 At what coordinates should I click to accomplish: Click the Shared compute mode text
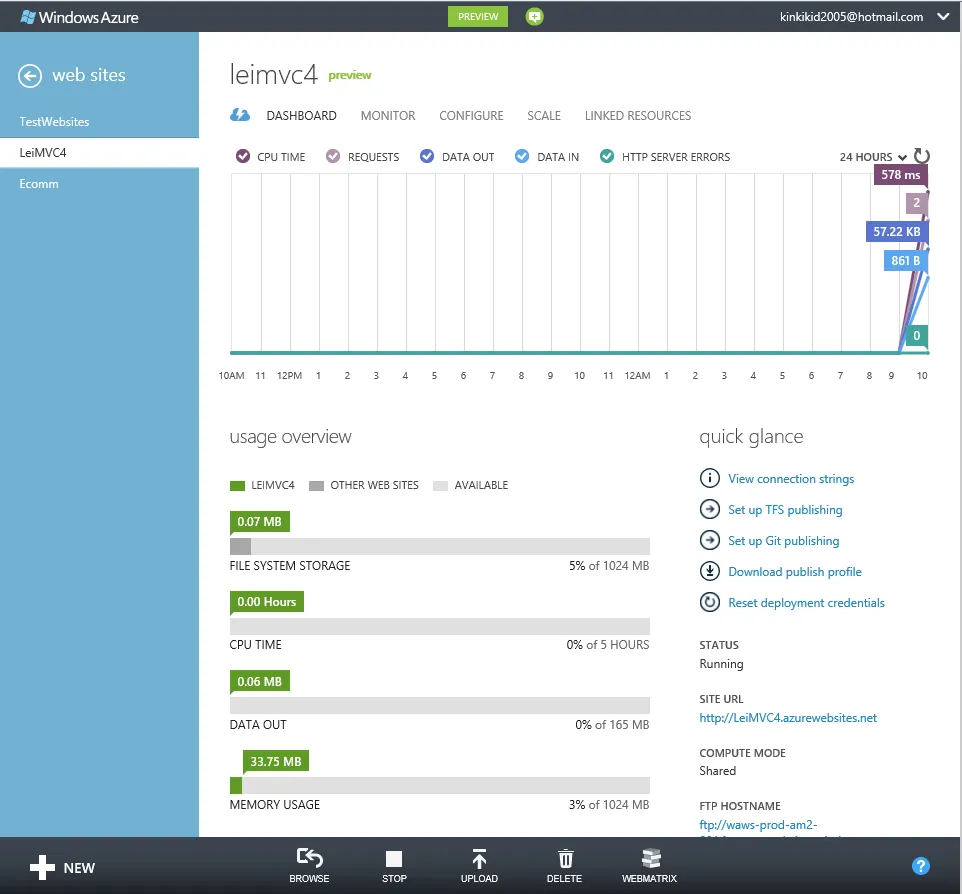click(x=717, y=771)
